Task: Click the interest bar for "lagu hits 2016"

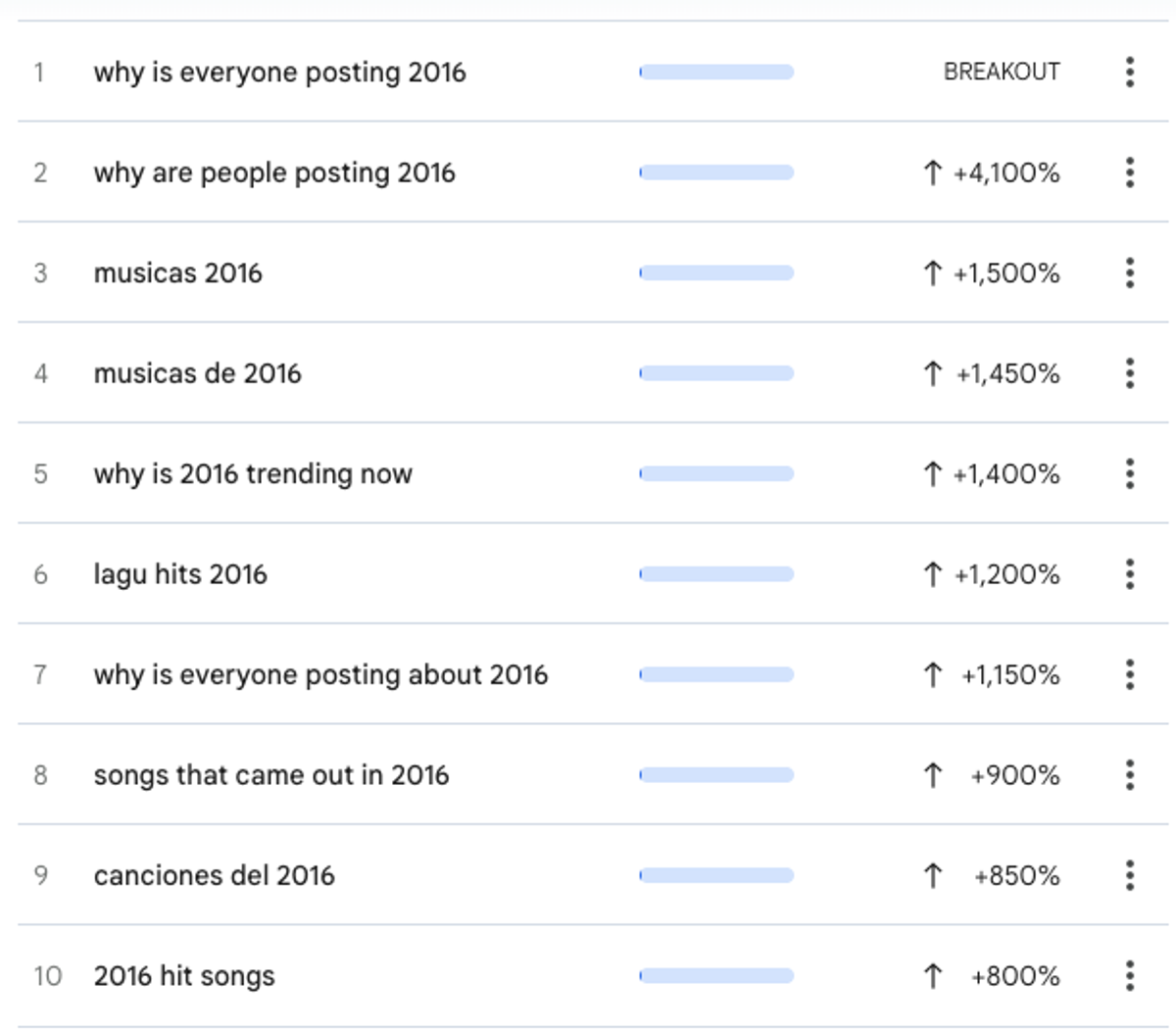Action: click(x=716, y=574)
